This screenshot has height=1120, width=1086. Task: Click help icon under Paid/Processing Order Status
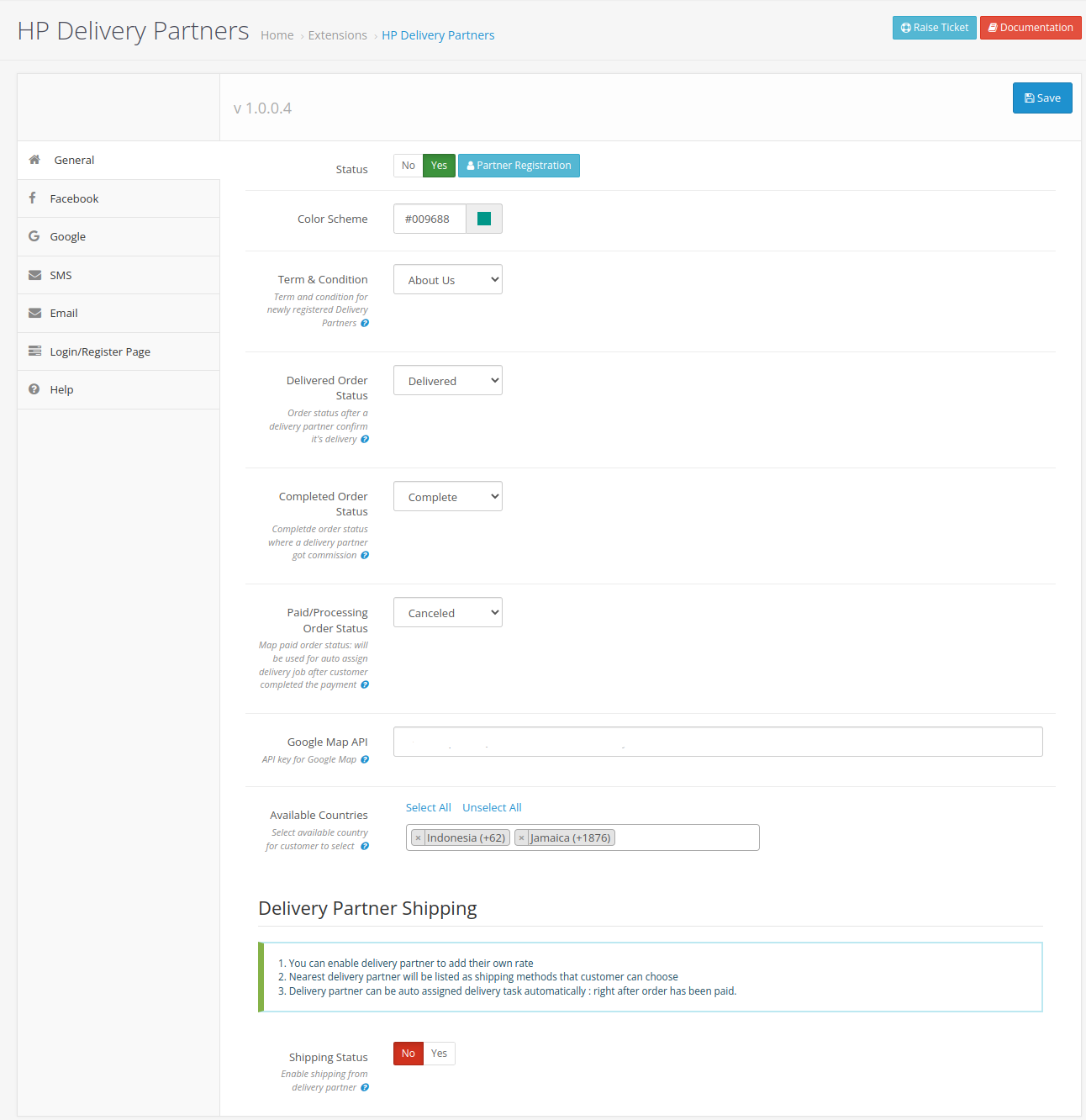click(x=365, y=685)
